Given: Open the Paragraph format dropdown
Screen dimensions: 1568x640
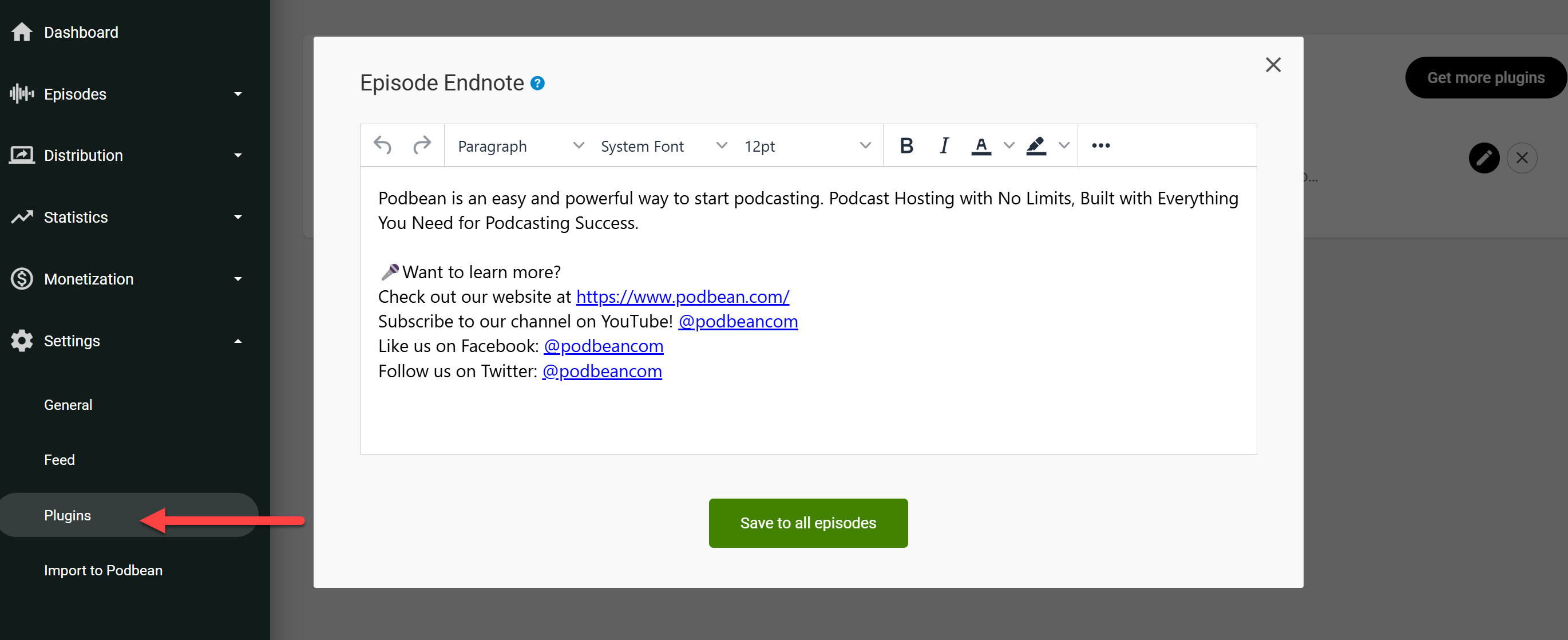Looking at the screenshot, I should tap(520, 146).
